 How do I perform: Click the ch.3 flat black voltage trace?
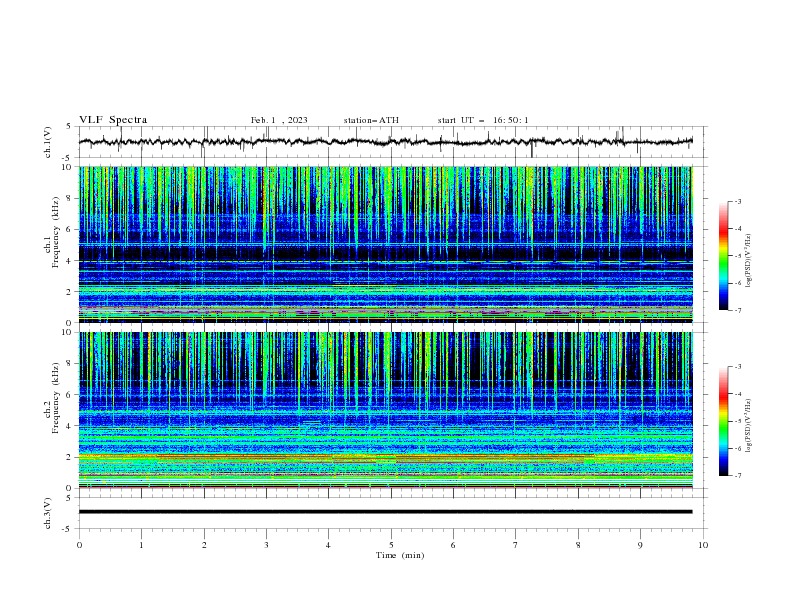(385, 512)
